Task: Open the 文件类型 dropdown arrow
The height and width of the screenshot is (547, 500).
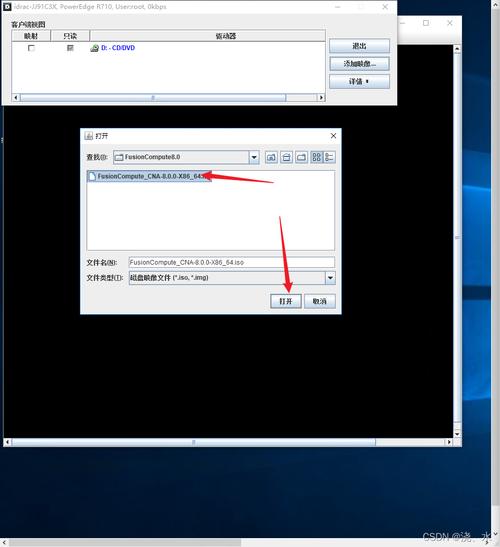Action: click(330, 278)
